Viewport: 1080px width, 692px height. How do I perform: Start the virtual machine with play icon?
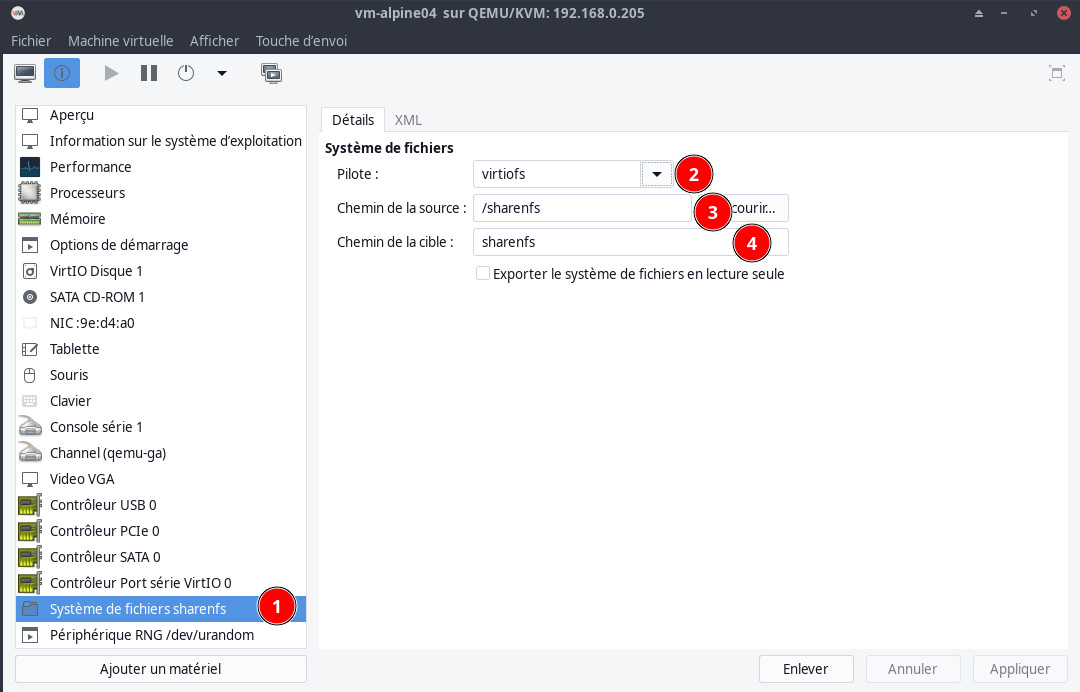(111, 73)
